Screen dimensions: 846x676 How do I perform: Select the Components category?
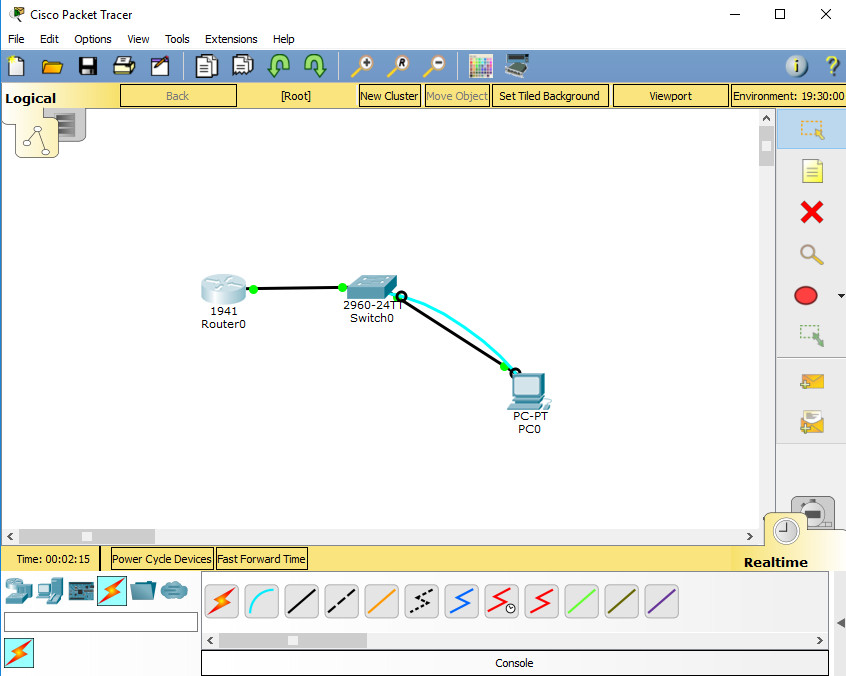tap(81, 591)
